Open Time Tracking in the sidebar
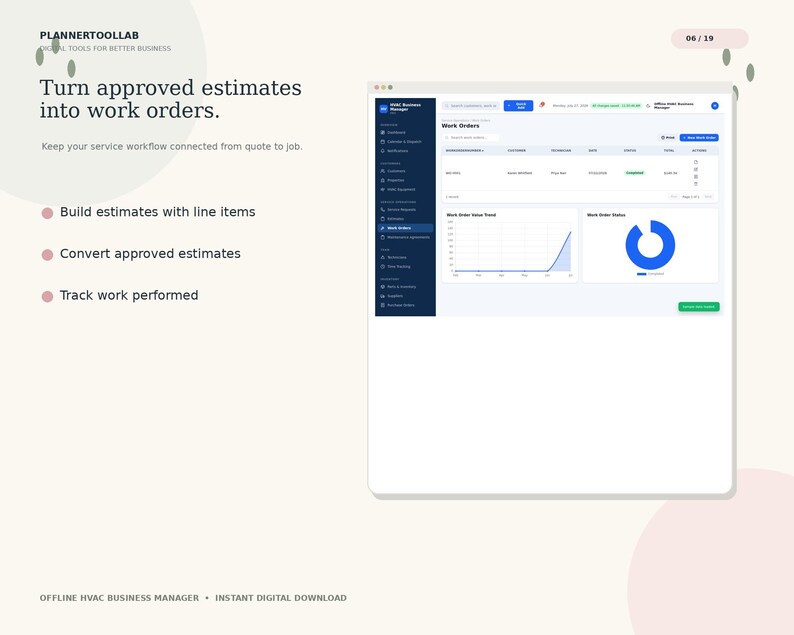Image resolution: width=794 pixels, height=635 pixels. click(x=404, y=266)
